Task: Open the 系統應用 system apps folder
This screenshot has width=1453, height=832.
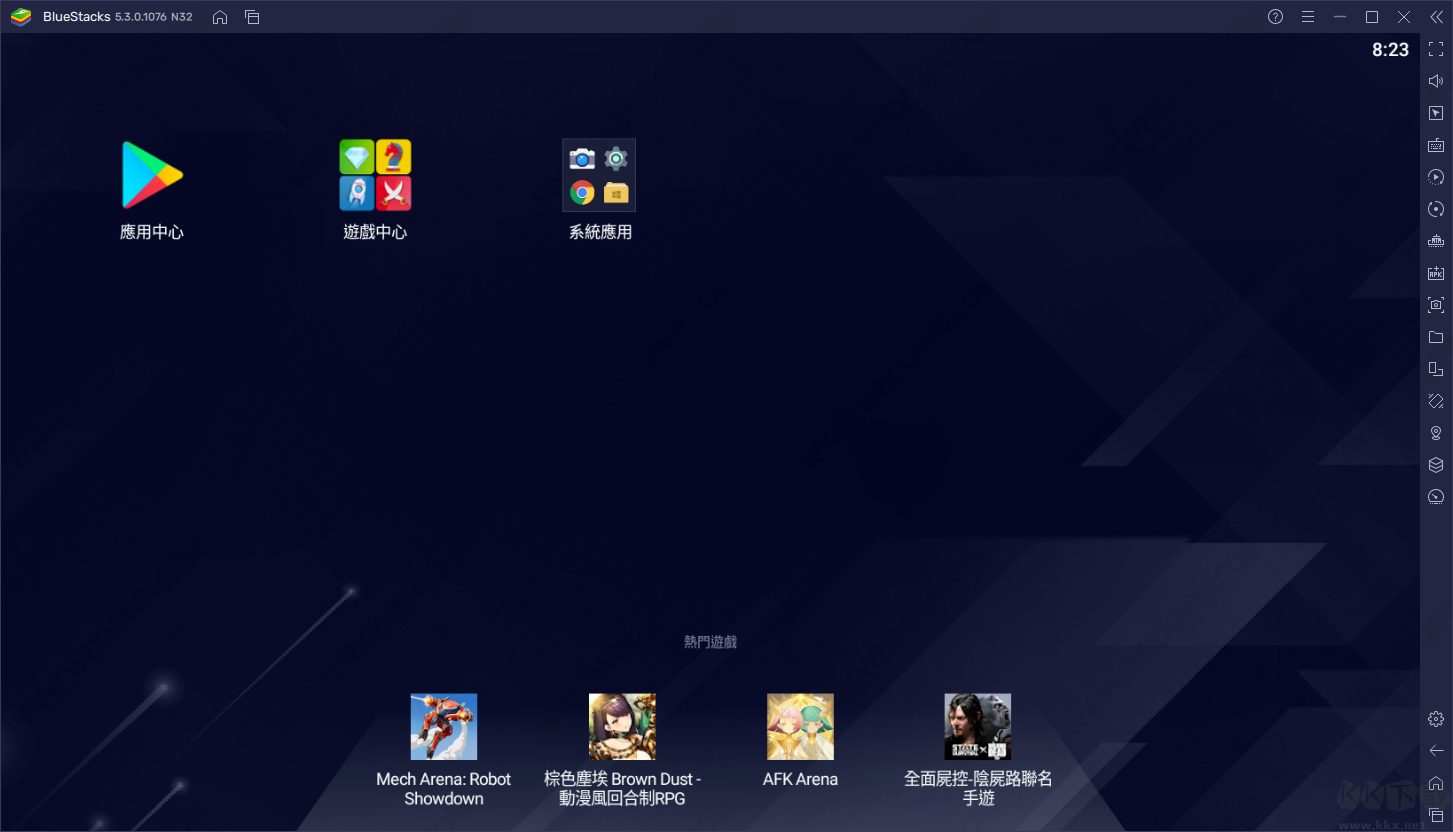Action: click(x=599, y=175)
